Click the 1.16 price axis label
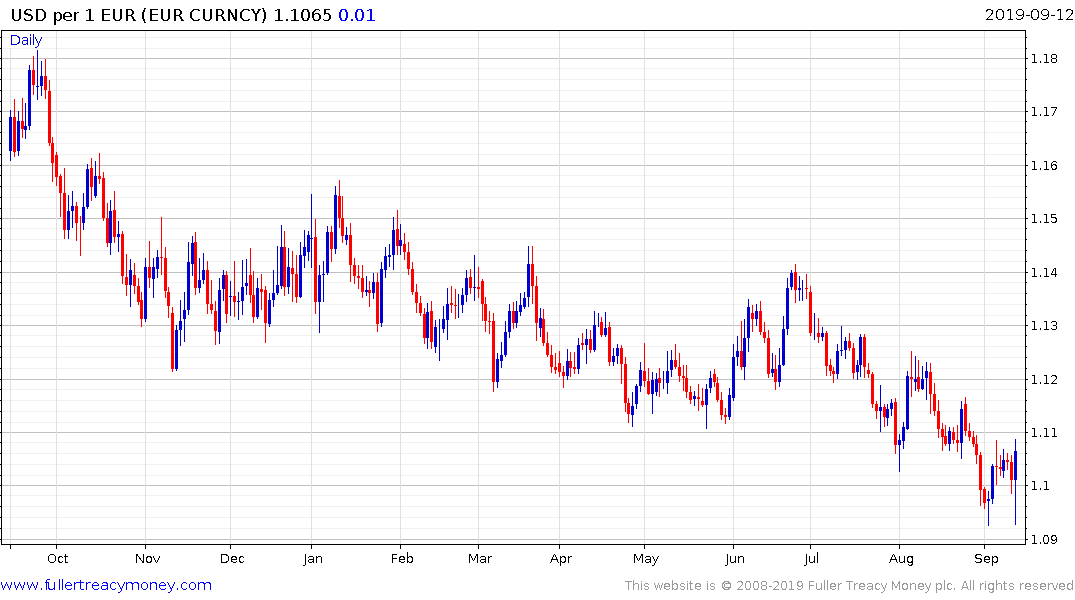The image size is (1075, 600). coord(1044,165)
